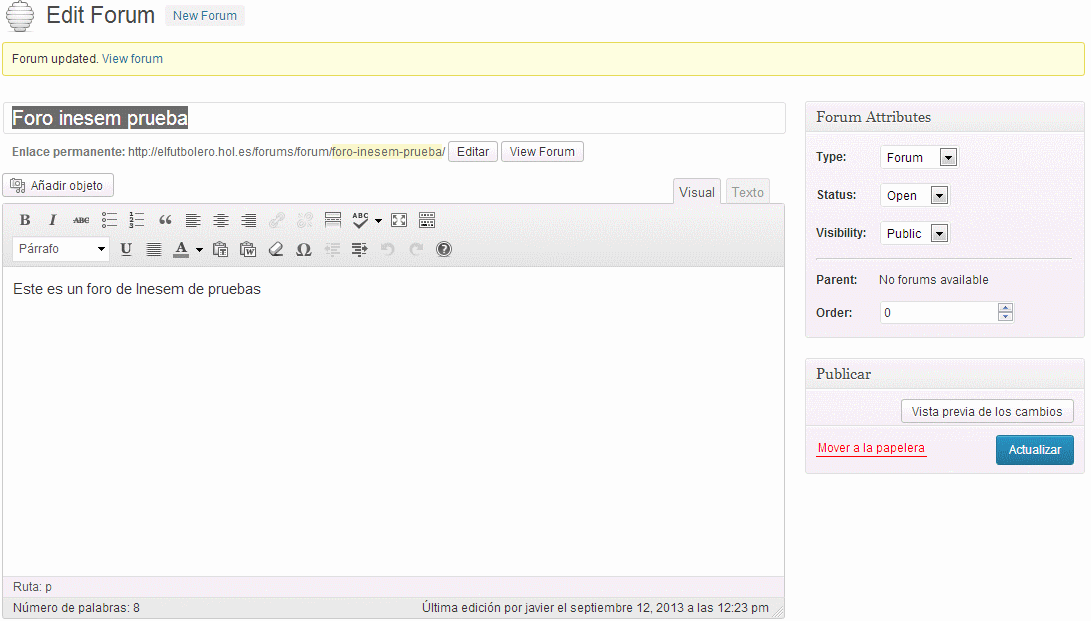The width and height of the screenshot is (1091, 621).
Task: Insert a bulleted list
Action: tap(109, 220)
